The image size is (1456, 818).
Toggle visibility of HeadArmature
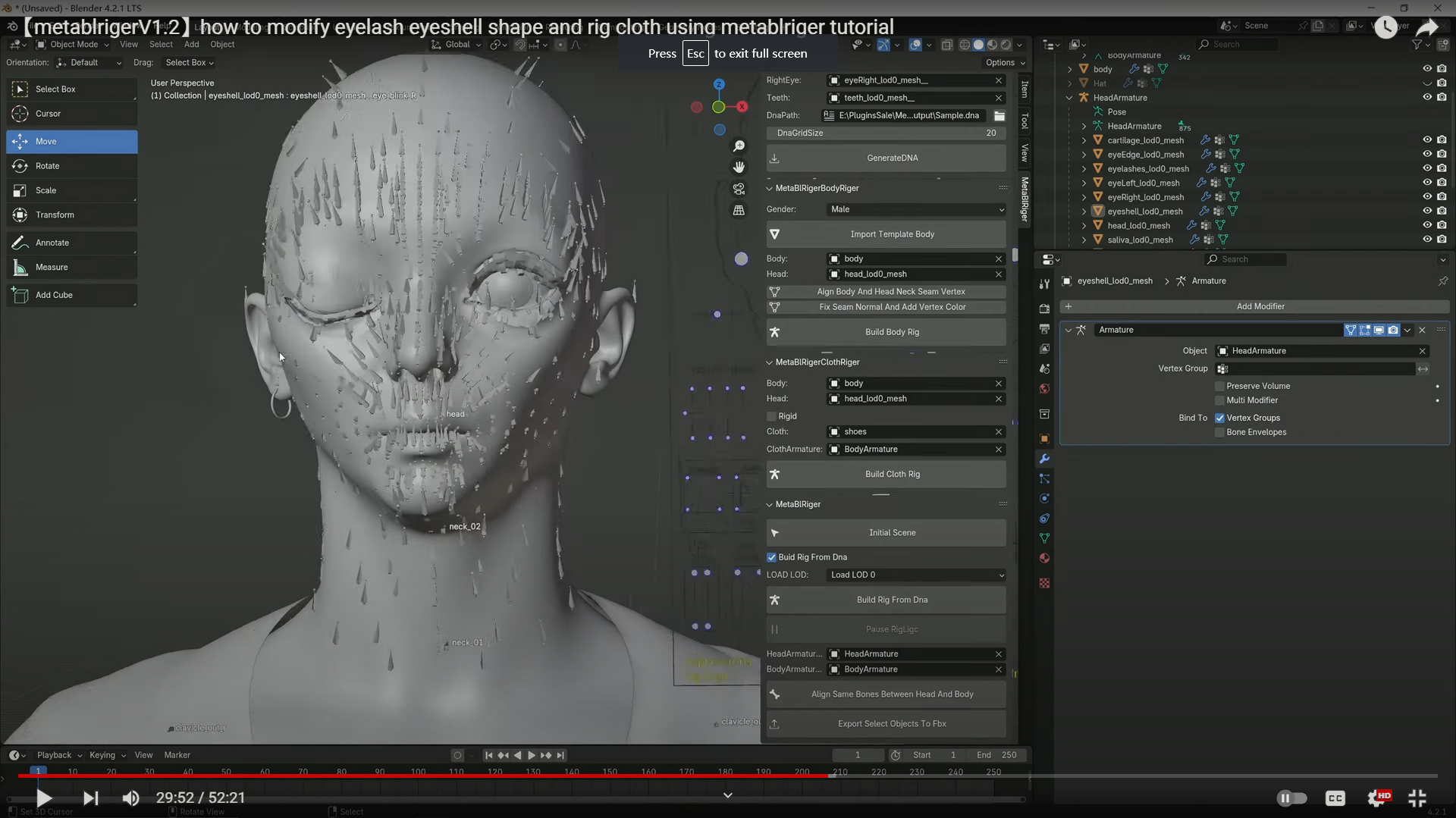click(1427, 97)
